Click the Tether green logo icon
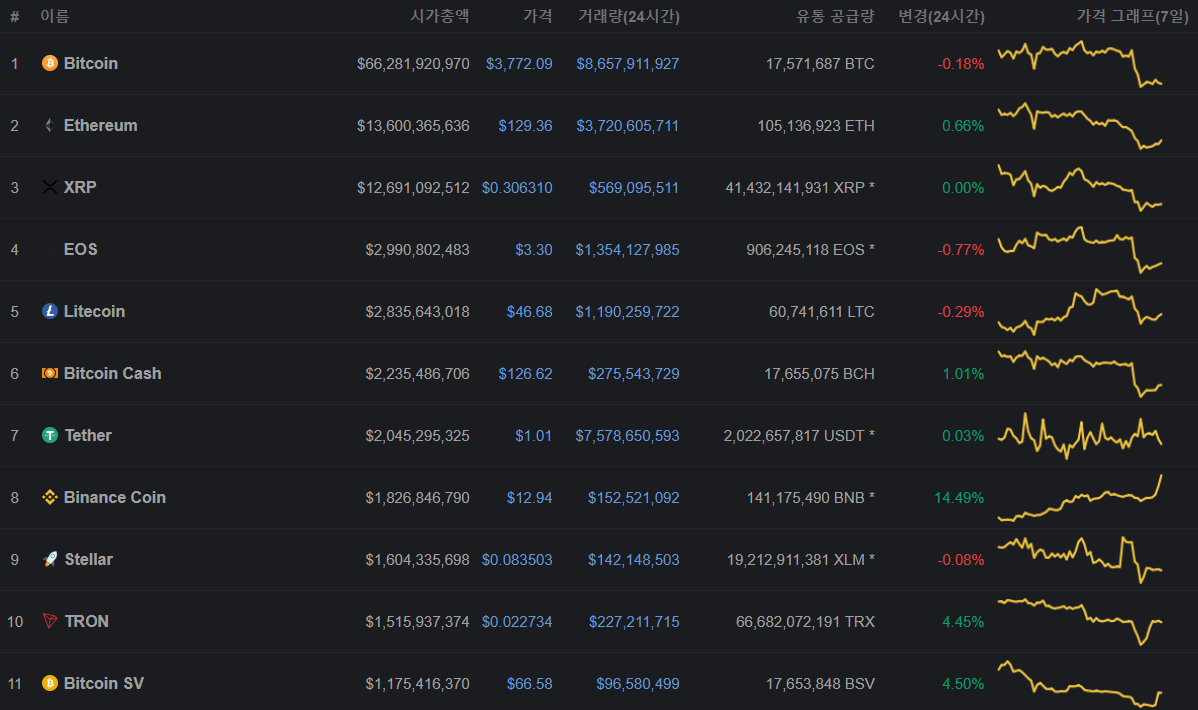 tap(50, 436)
